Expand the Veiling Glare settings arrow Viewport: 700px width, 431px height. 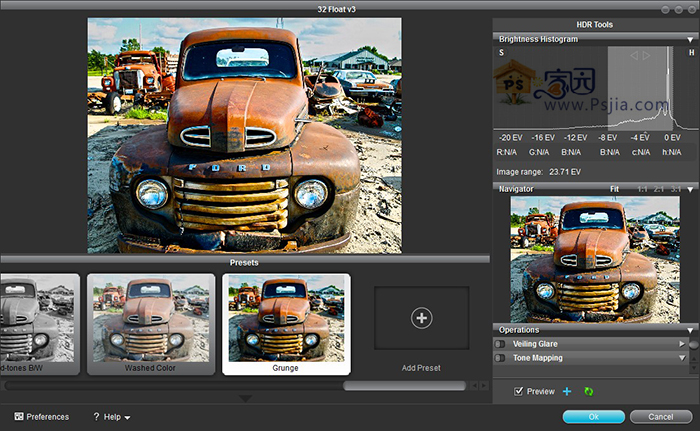(682, 344)
